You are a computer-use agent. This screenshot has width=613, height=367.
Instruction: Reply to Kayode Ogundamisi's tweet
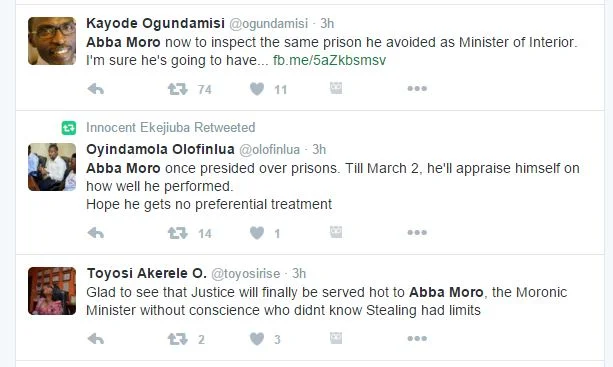pos(96,89)
